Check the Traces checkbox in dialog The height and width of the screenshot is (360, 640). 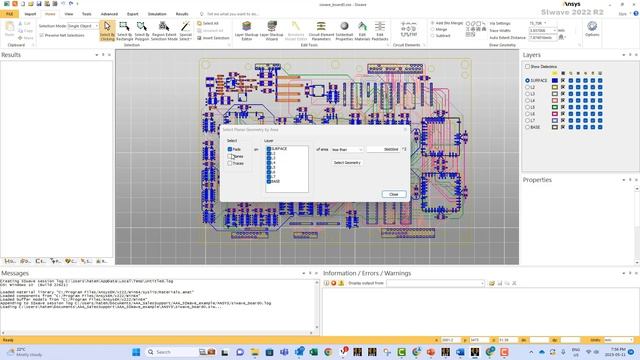(x=230, y=163)
